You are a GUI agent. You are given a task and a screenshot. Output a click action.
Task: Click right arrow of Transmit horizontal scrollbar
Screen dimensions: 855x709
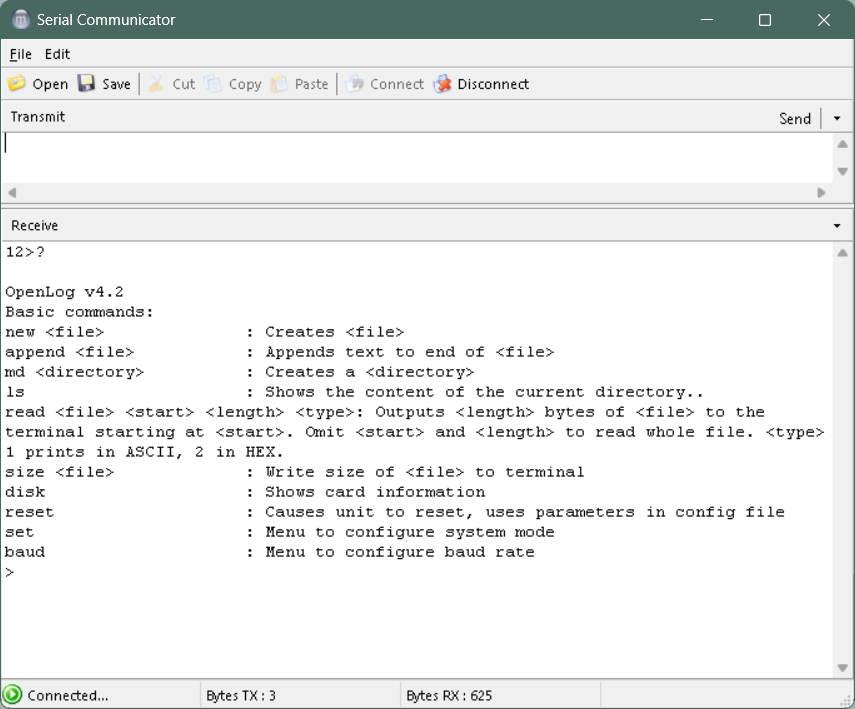pos(822,192)
